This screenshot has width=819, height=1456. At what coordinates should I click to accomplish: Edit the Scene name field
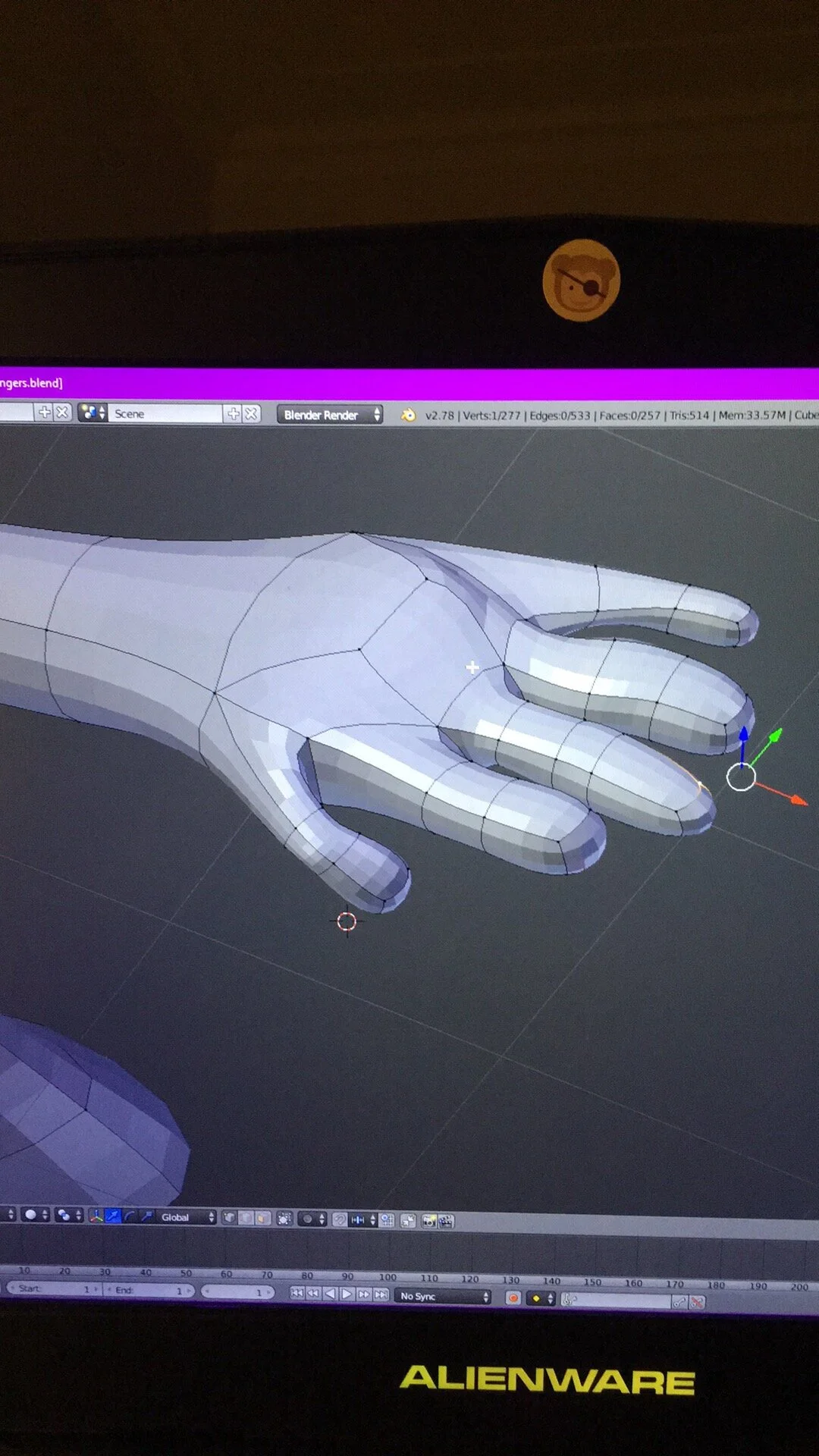(x=166, y=413)
